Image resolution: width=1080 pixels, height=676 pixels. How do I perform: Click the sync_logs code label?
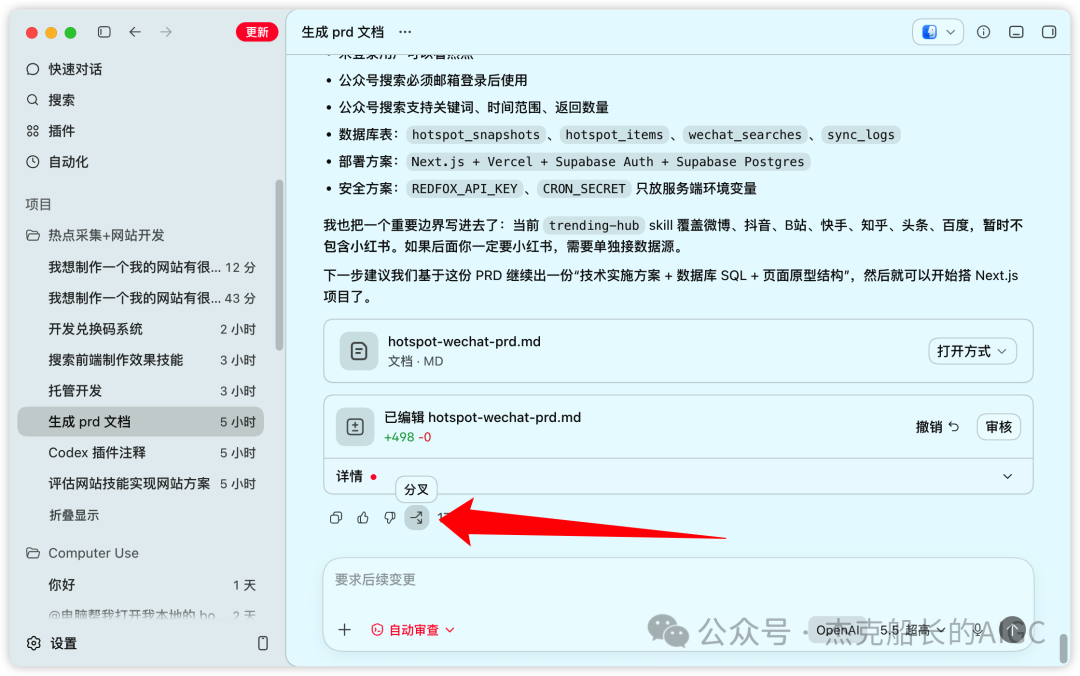pyautogui.click(x=861, y=135)
